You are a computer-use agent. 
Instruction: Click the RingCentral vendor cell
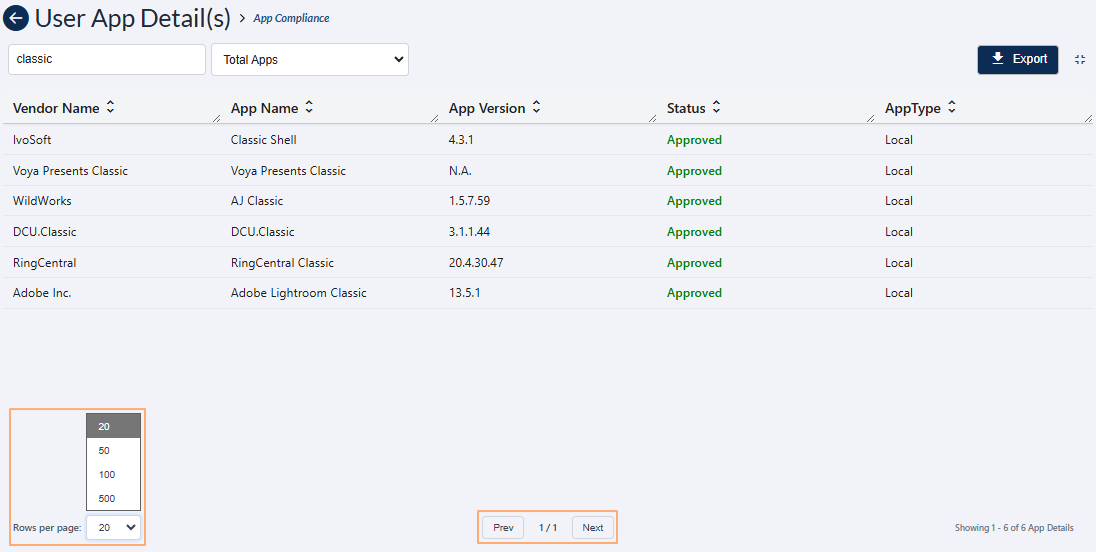point(45,263)
